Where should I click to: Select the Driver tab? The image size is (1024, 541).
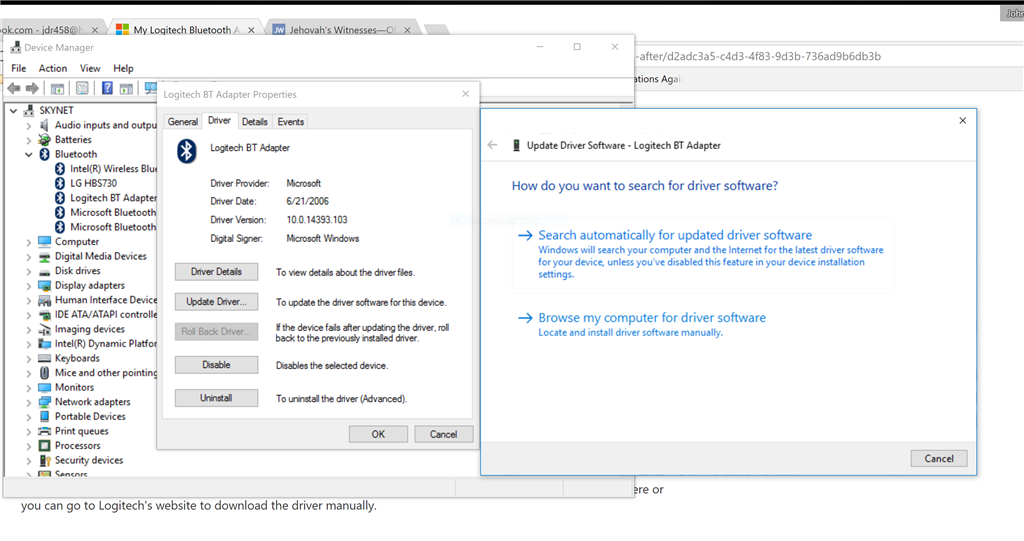[219, 120]
